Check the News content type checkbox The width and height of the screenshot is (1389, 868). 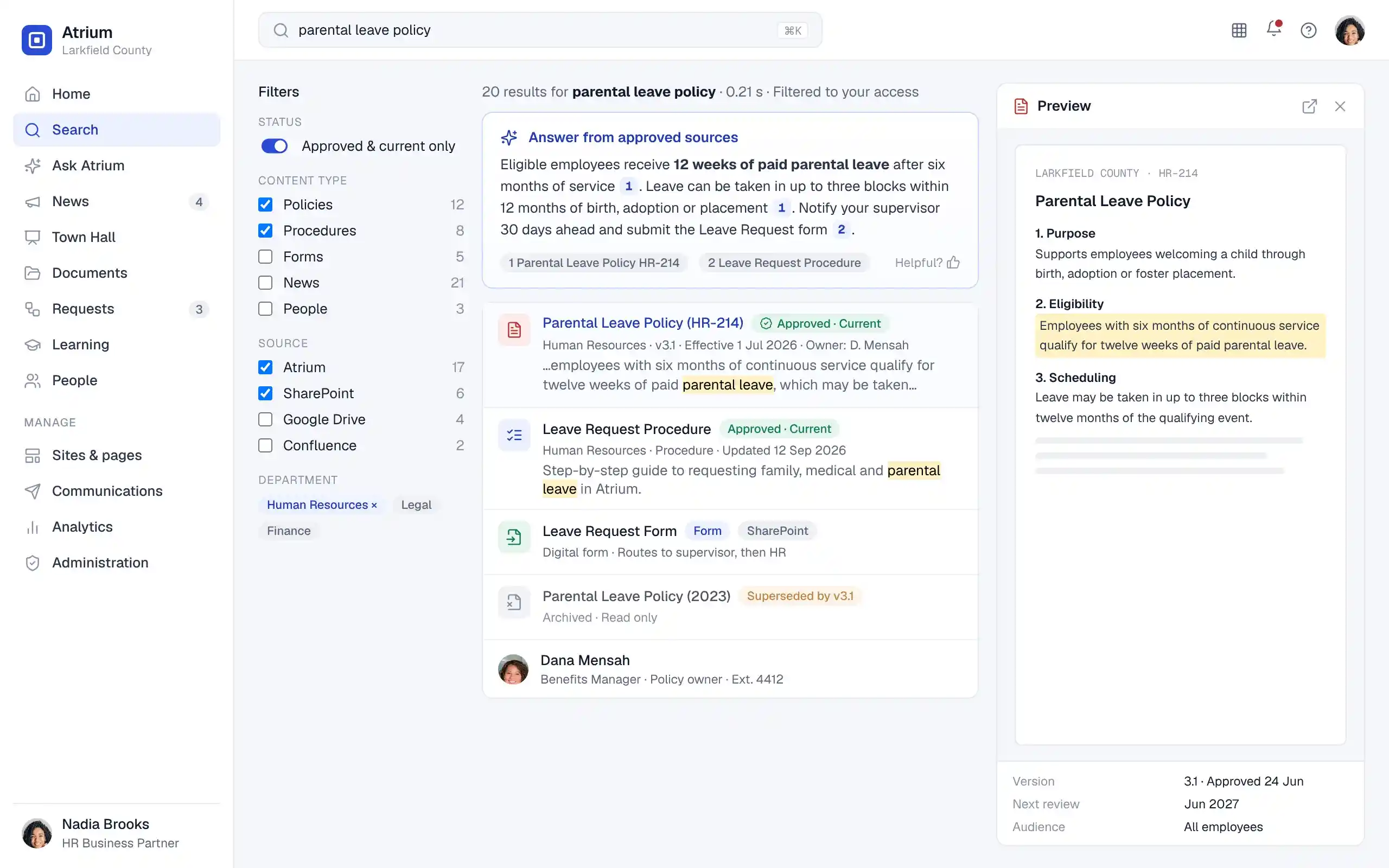[x=265, y=283]
